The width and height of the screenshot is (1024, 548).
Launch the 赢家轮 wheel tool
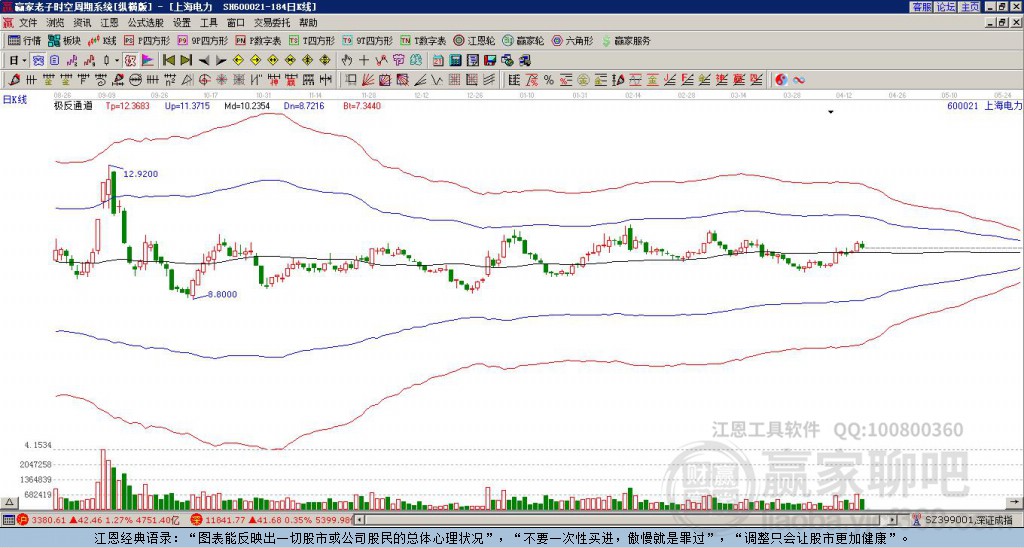tap(523, 40)
